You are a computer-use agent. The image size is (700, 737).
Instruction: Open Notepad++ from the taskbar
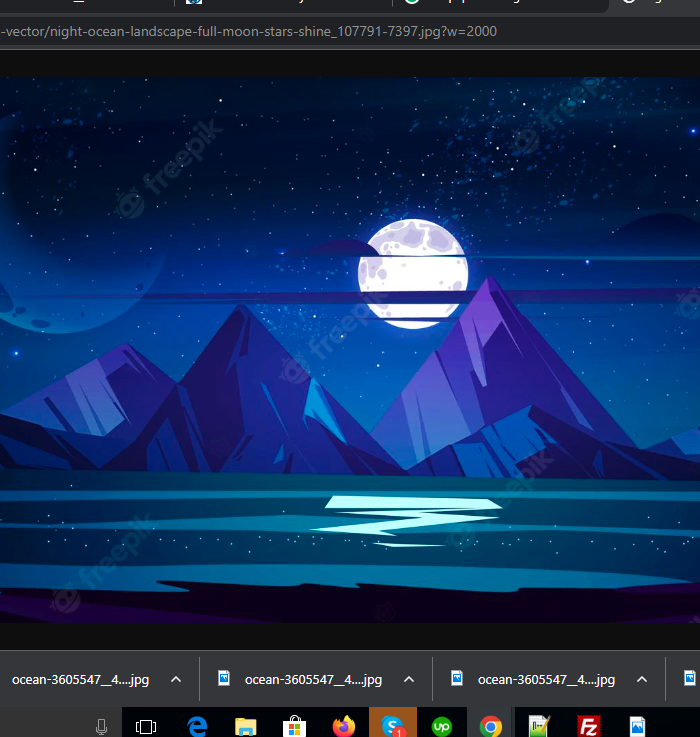point(539,726)
